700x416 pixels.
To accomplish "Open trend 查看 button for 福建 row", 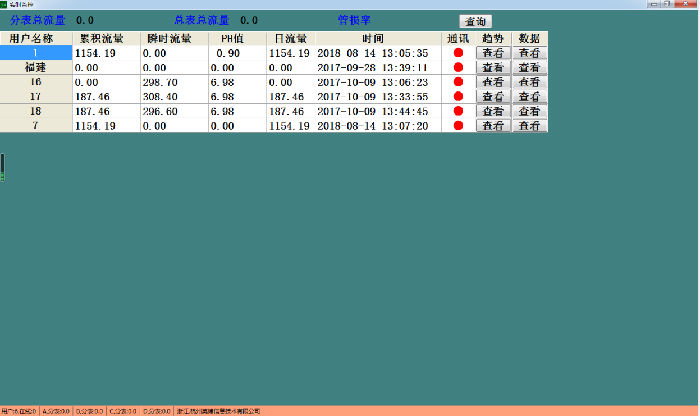I will tap(493, 67).
